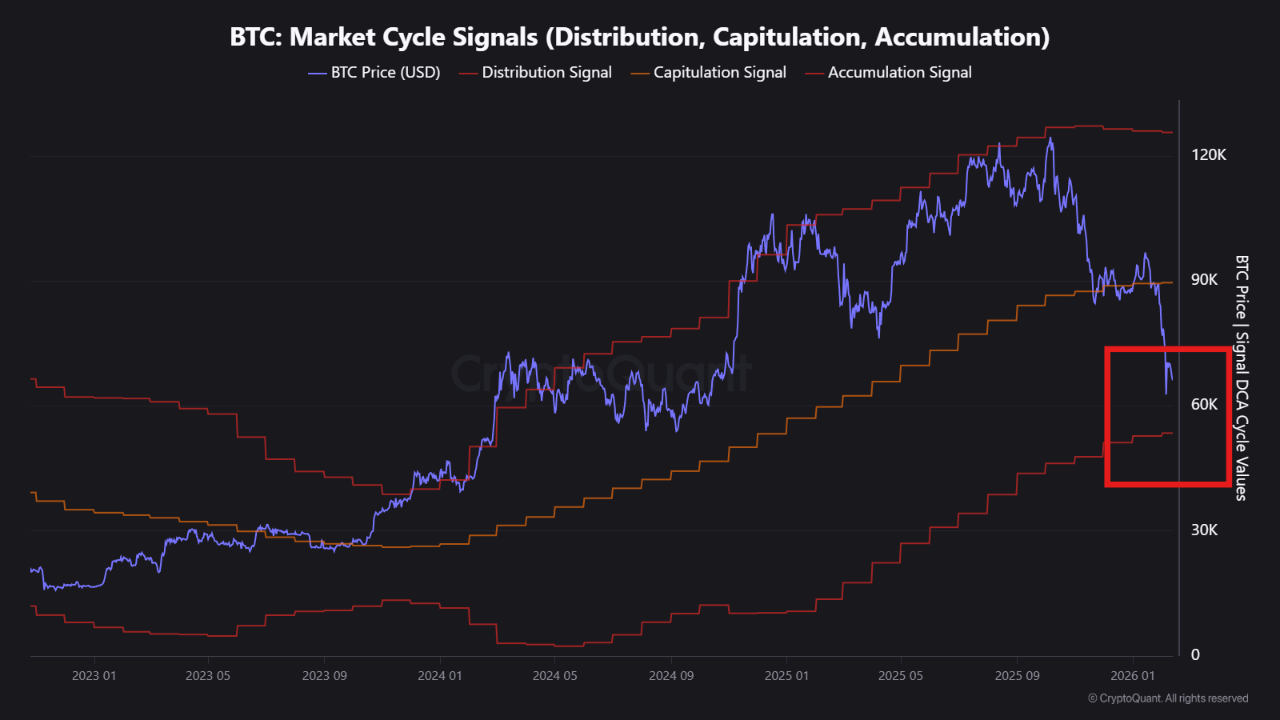Select the 90K y-axis tick label

coord(1203,280)
